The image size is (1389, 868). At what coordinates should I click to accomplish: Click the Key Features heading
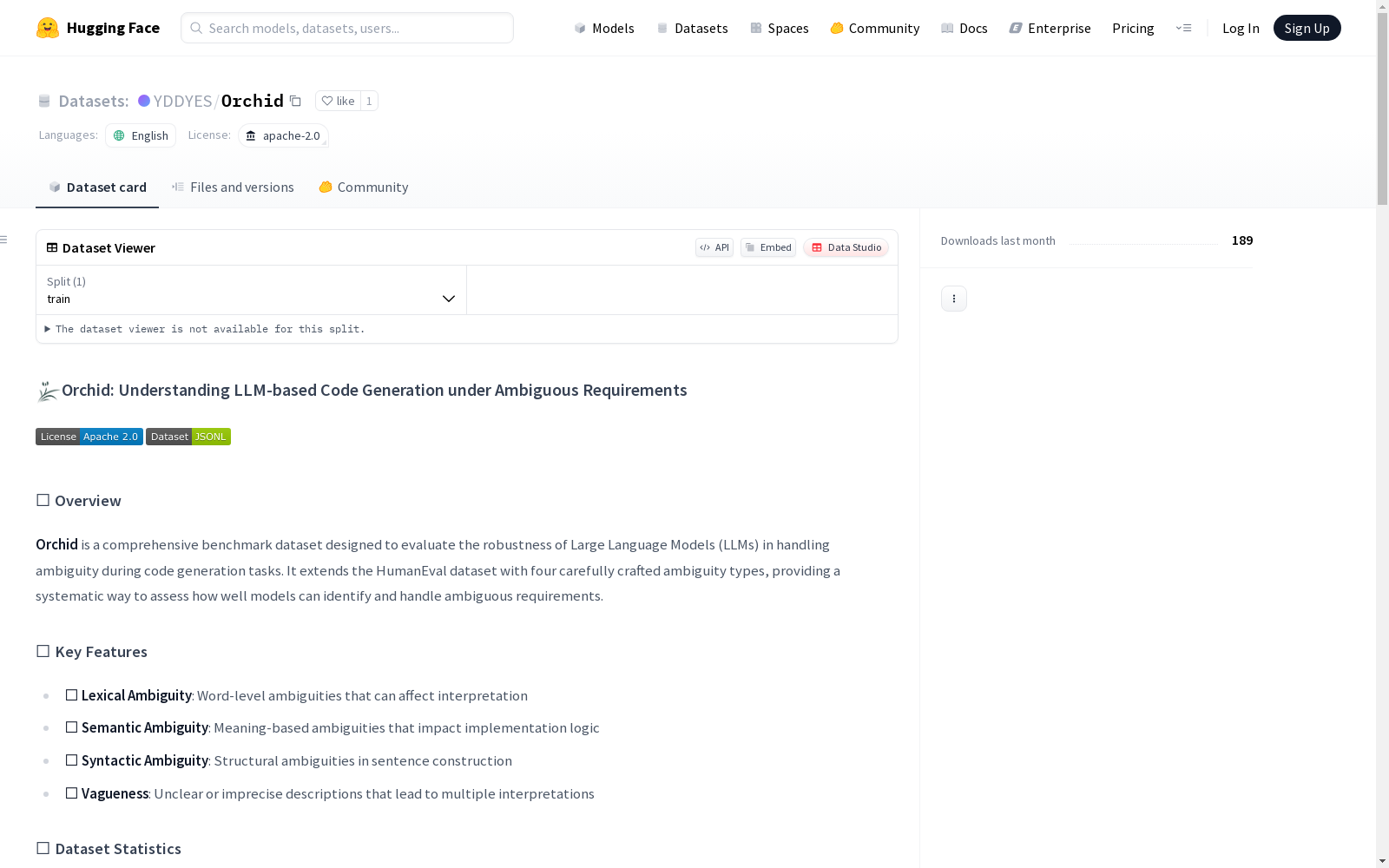tap(91, 652)
